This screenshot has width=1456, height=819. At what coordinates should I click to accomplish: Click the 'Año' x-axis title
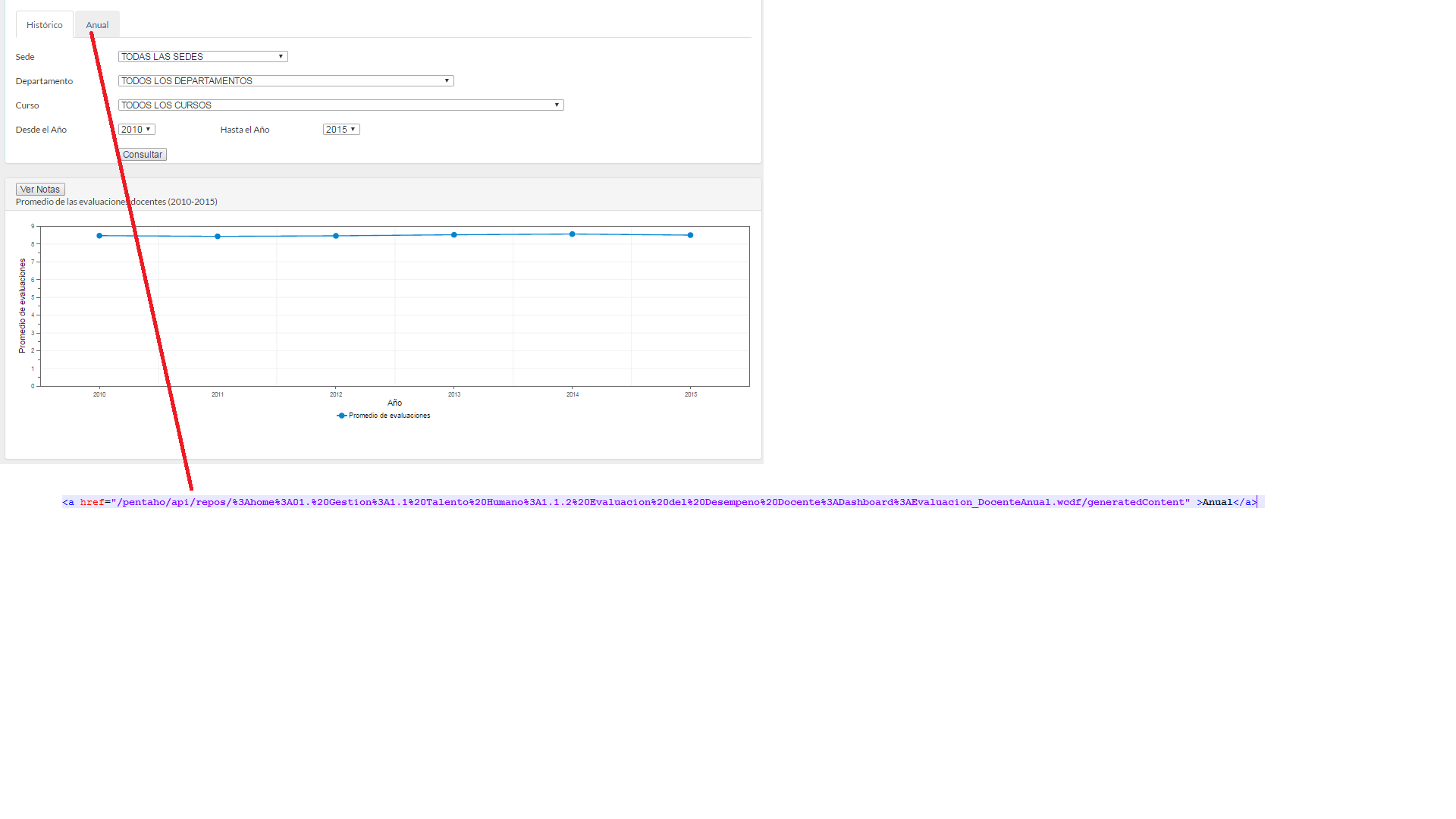point(394,403)
